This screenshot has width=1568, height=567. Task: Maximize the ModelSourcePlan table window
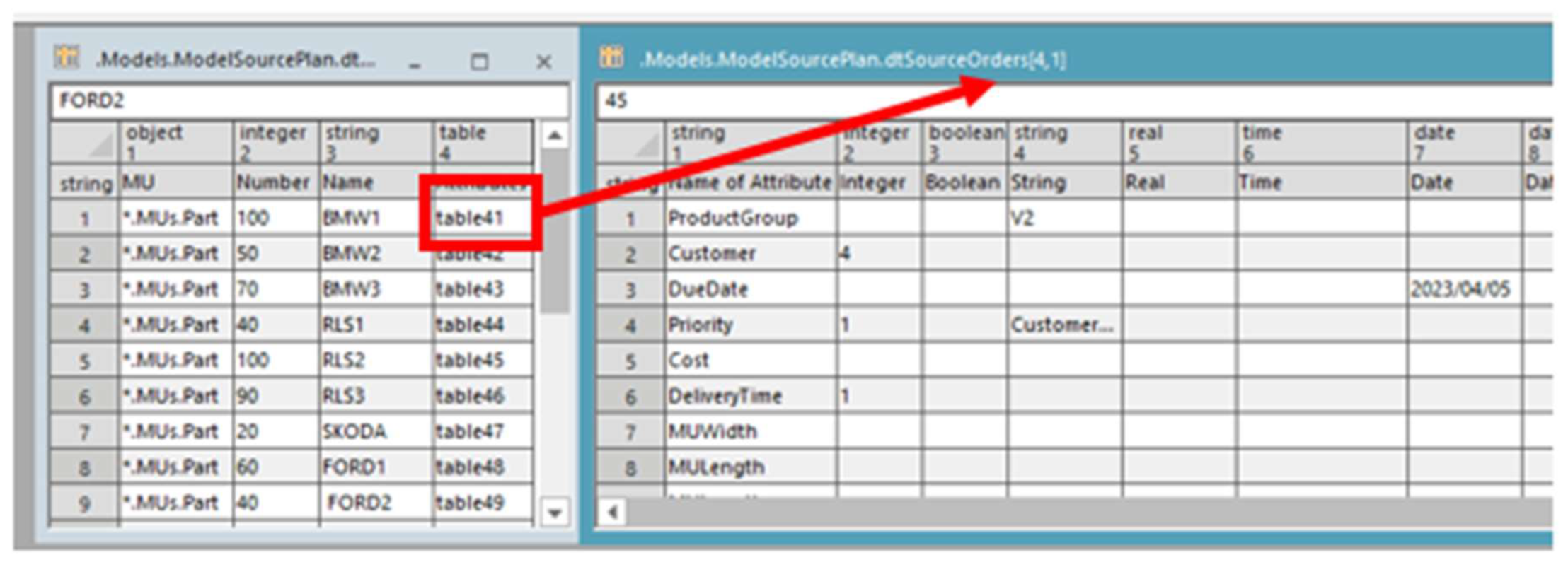(479, 62)
